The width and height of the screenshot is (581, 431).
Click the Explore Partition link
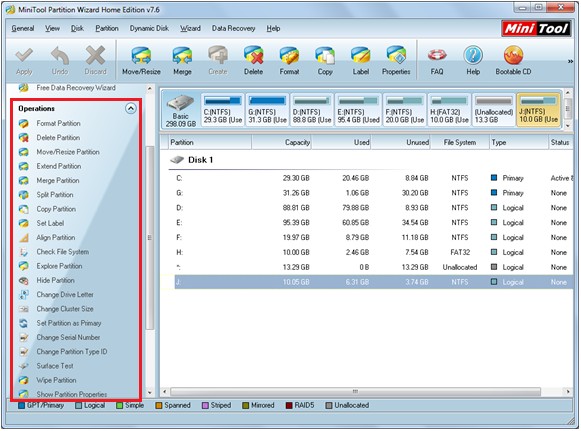coord(59,266)
